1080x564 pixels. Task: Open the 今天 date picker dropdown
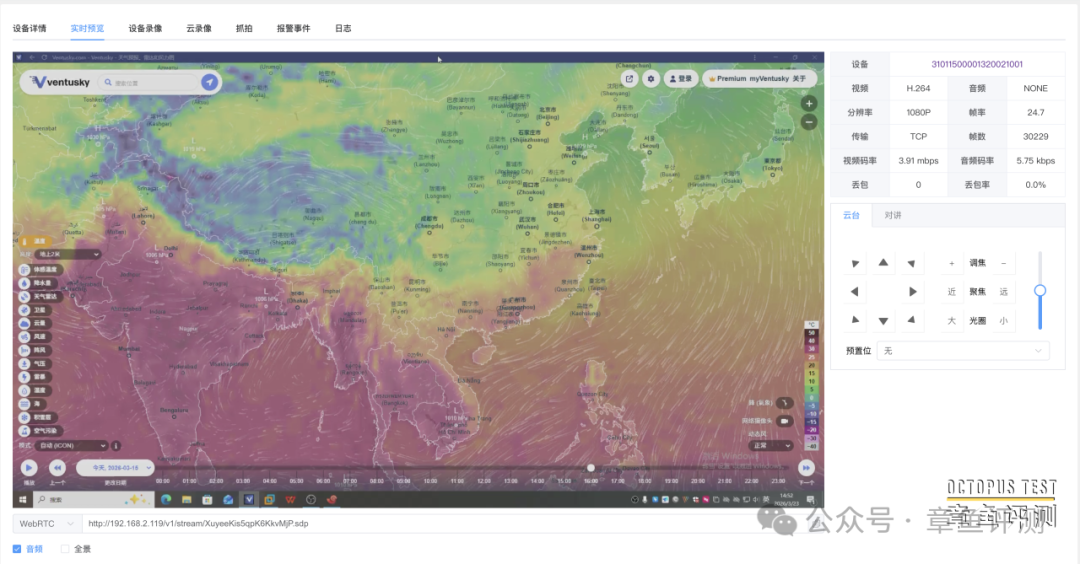click(x=114, y=468)
